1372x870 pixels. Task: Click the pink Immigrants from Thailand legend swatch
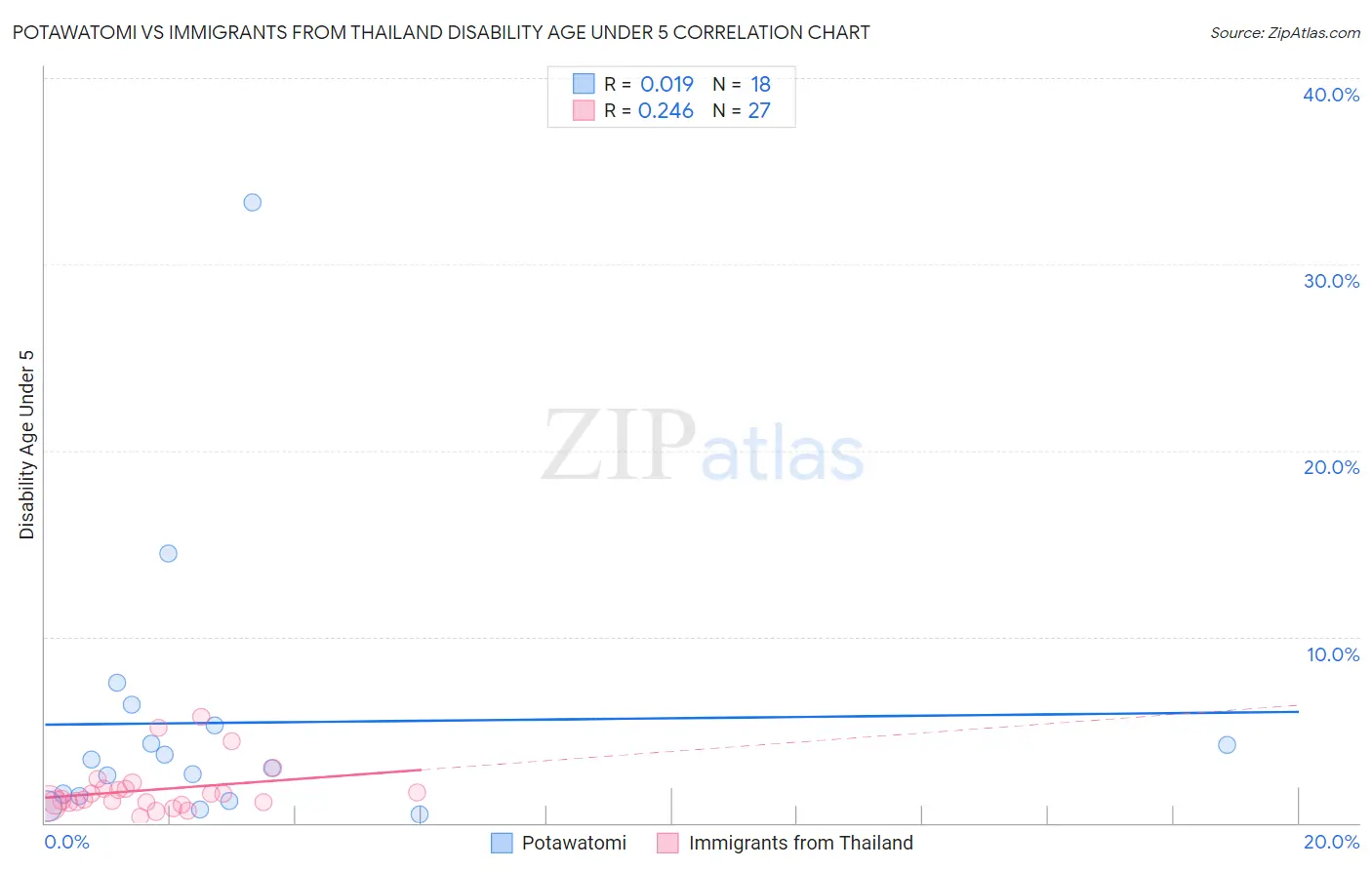click(667, 844)
